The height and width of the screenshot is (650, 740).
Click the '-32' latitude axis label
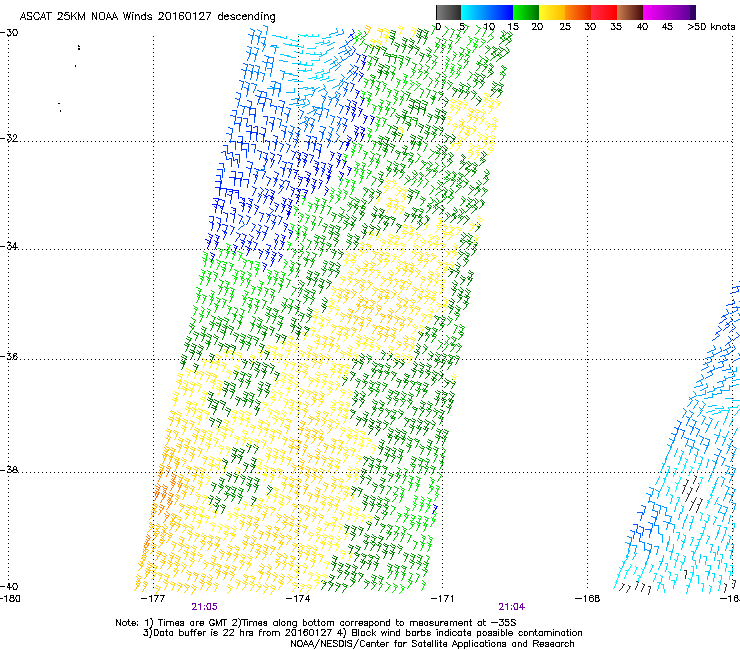(x=9, y=138)
